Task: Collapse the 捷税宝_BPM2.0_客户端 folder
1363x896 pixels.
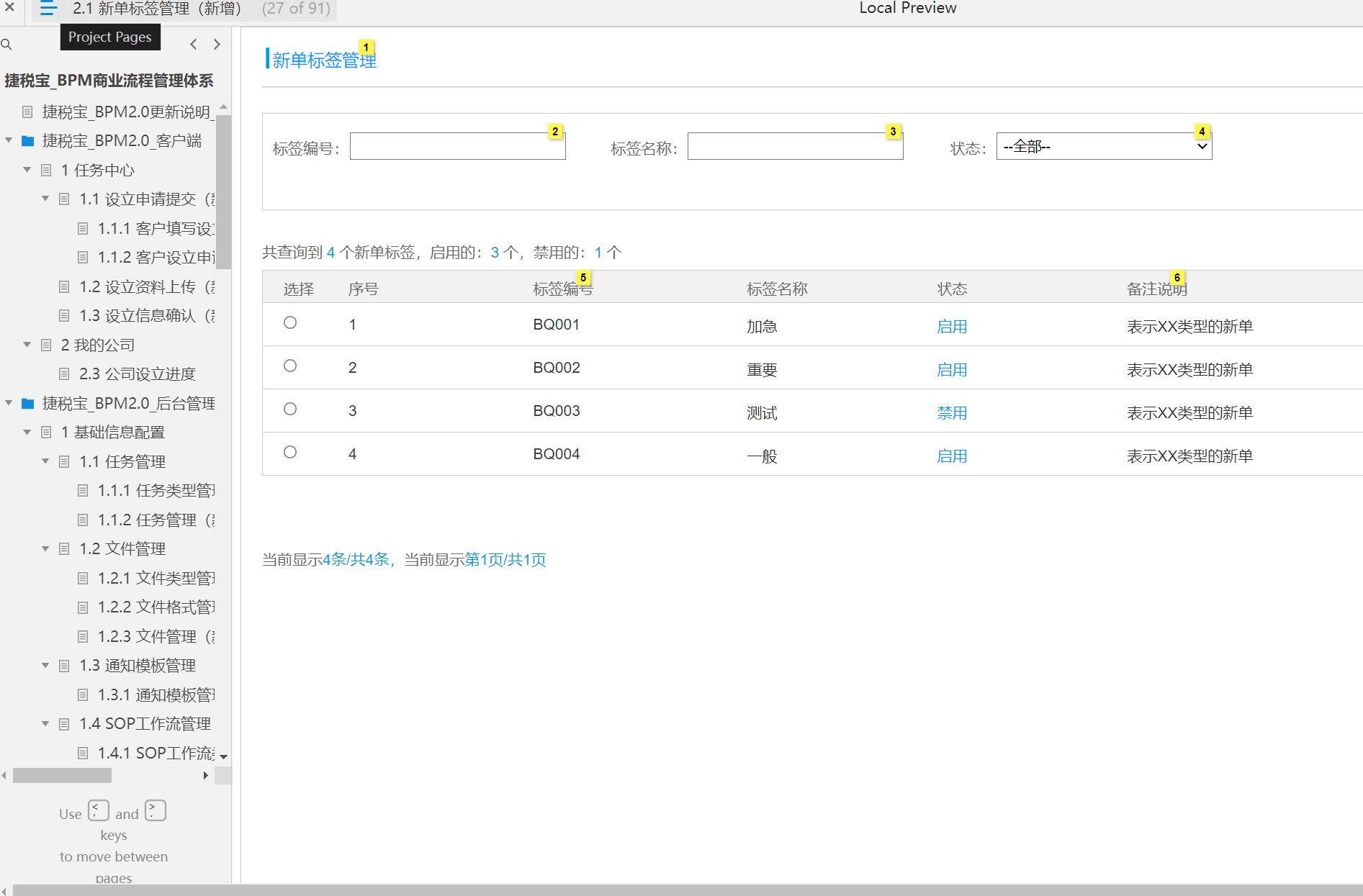Action: pyautogui.click(x=9, y=141)
